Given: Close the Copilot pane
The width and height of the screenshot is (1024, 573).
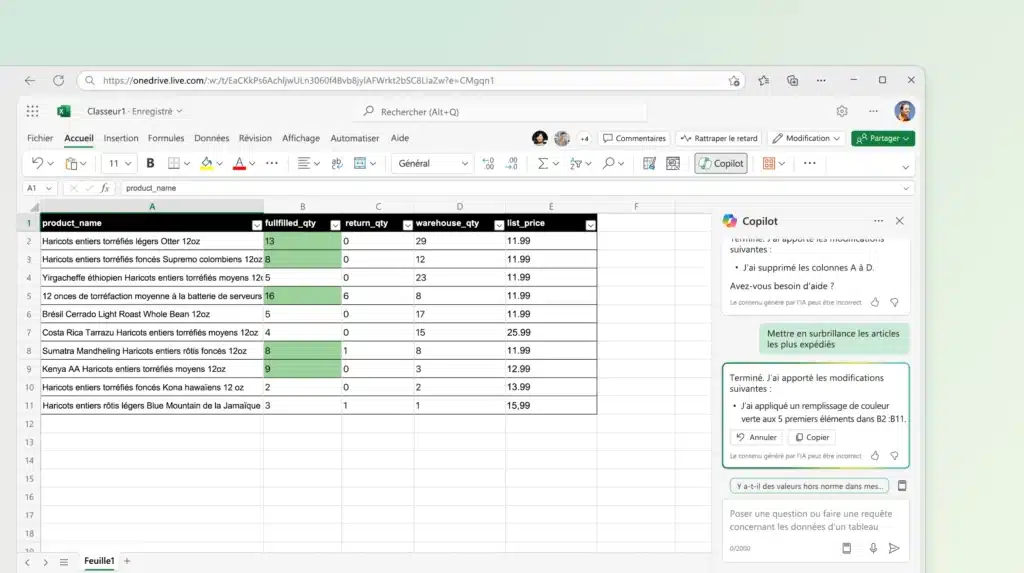Looking at the screenshot, I should tap(900, 221).
